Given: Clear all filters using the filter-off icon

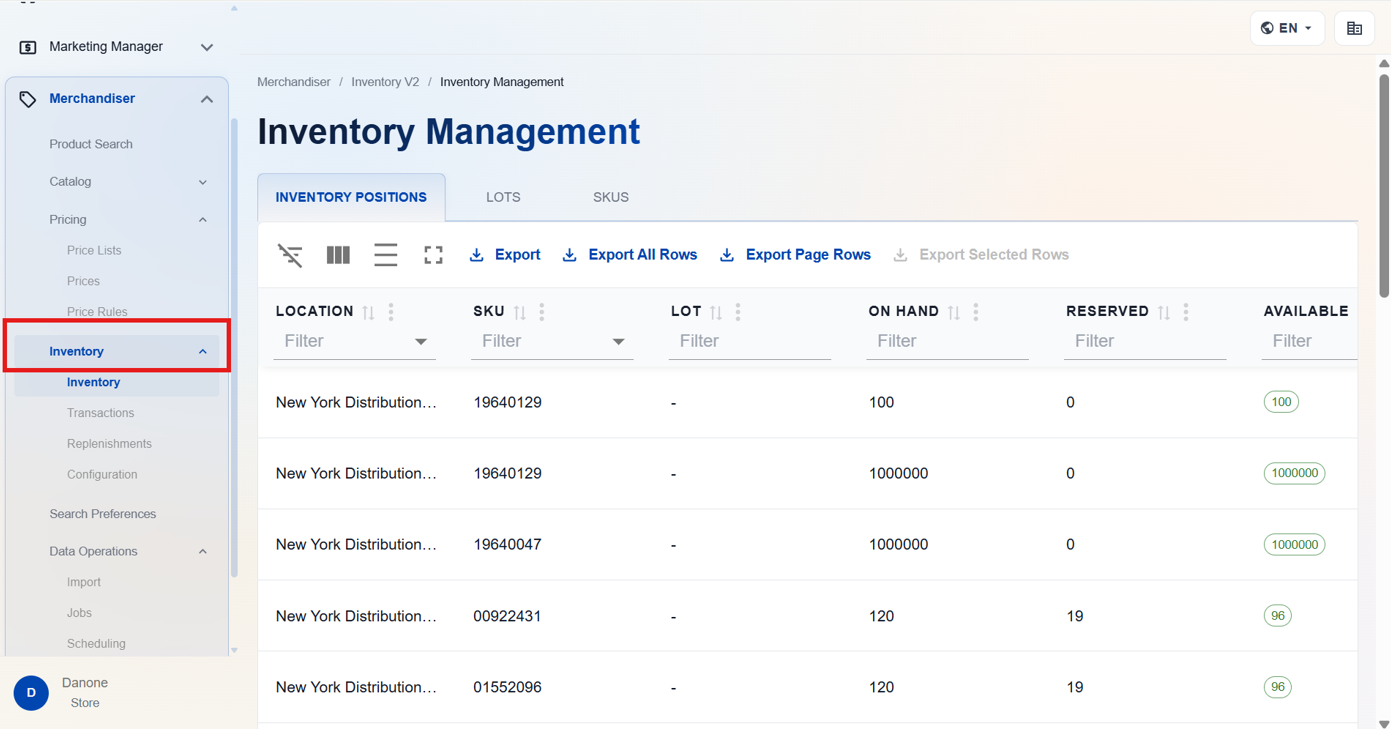Looking at the screenshot, I should coord(290,255).
